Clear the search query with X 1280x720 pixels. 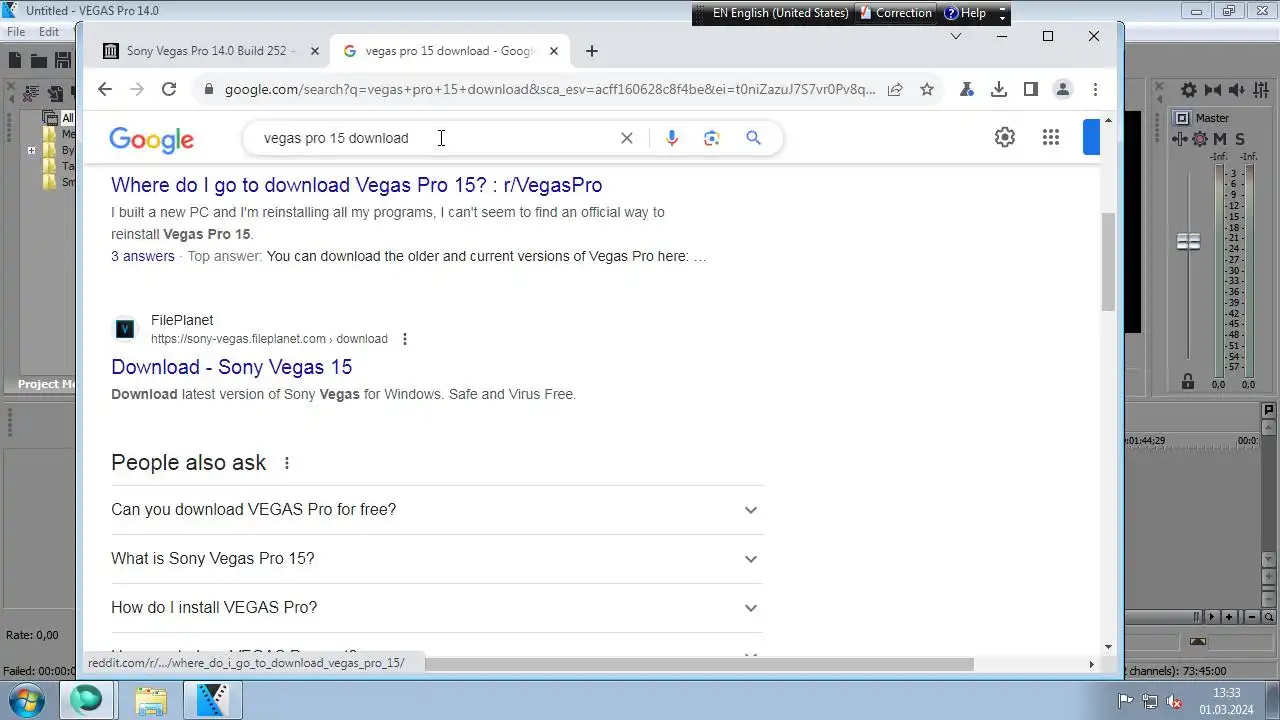[627, 138]
